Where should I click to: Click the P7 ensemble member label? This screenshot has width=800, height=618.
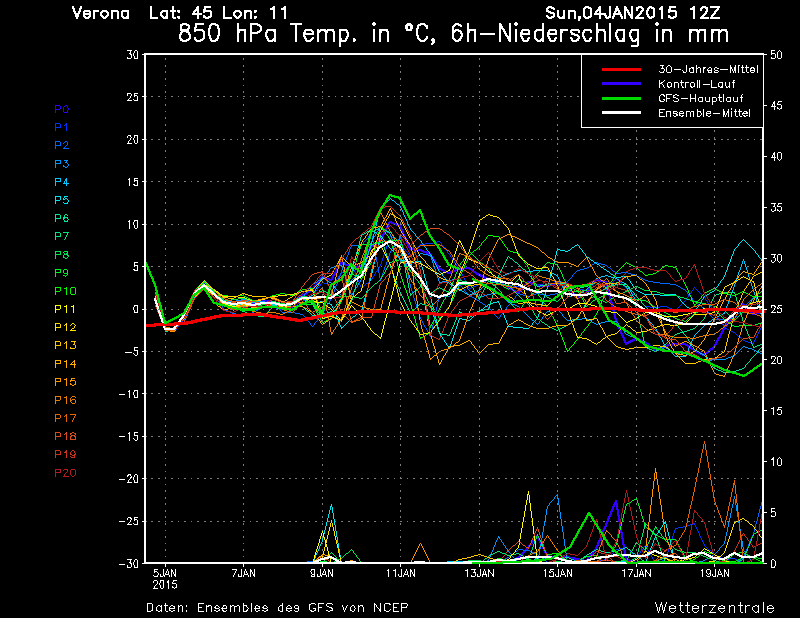[62, 236]
